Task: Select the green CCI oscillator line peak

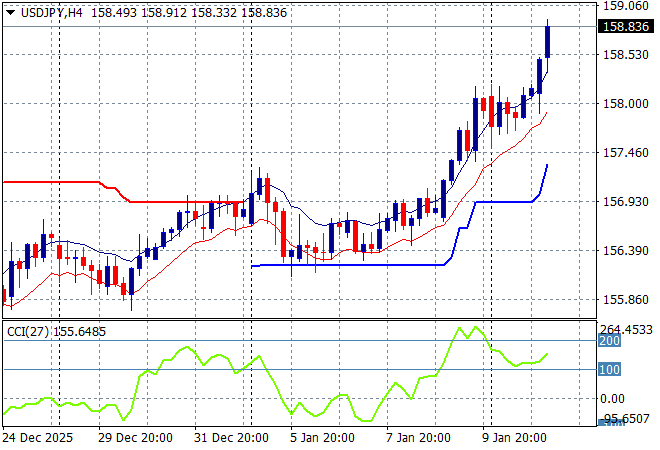Action: click(474, 327)
